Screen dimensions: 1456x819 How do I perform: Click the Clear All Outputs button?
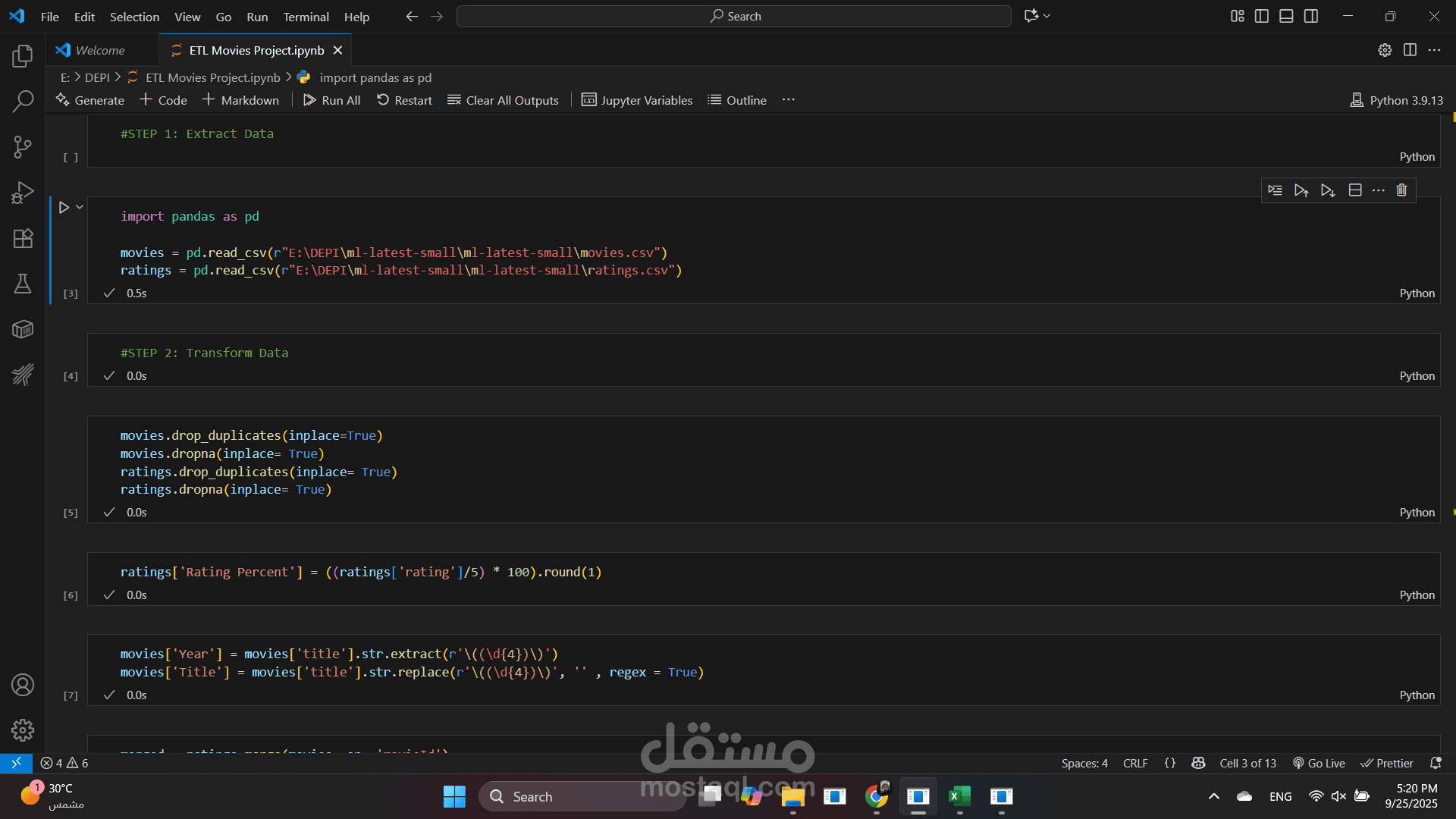(x=503, y=100)
